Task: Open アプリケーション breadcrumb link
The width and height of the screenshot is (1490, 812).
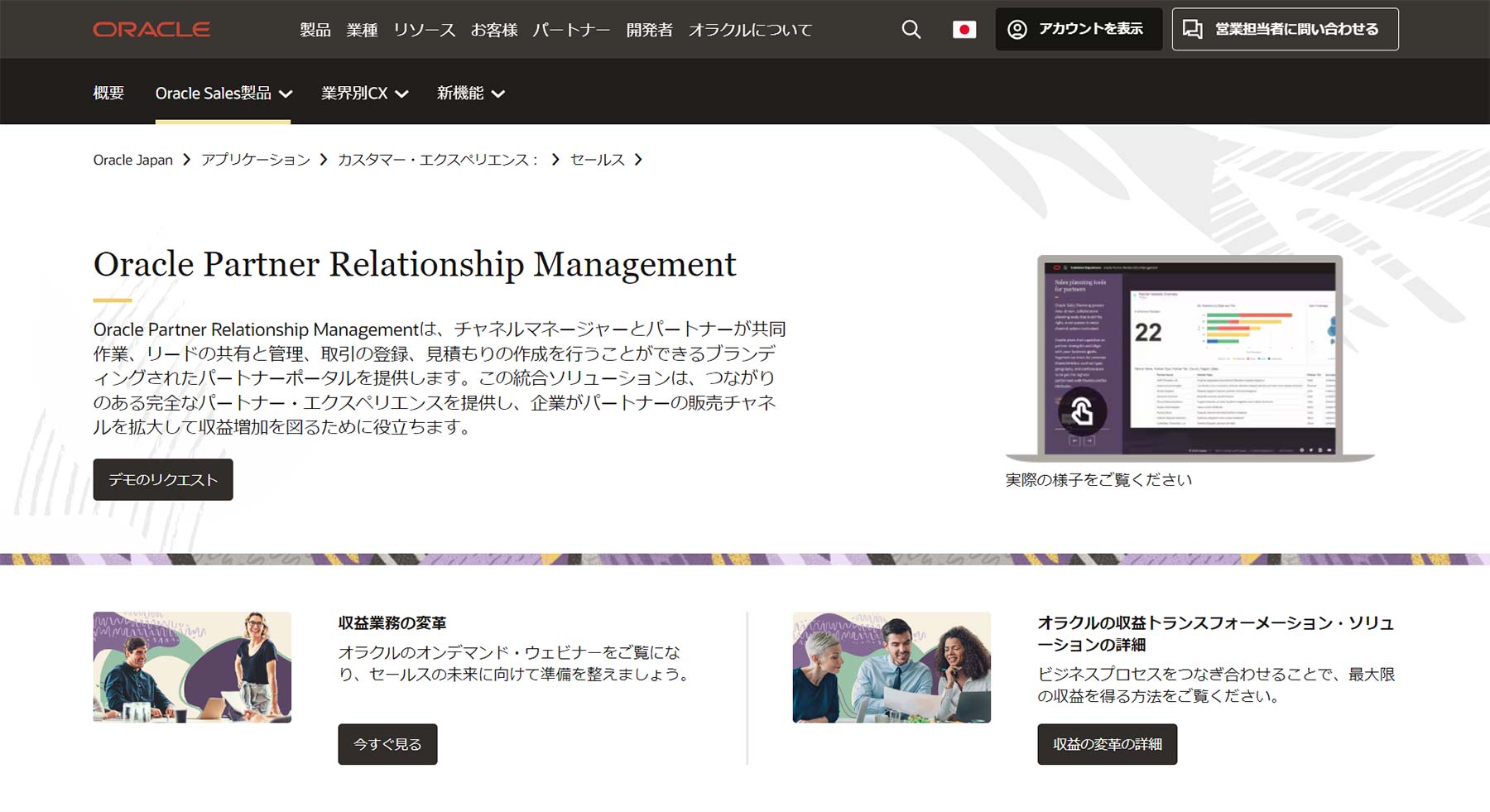Action: point(256,160)
